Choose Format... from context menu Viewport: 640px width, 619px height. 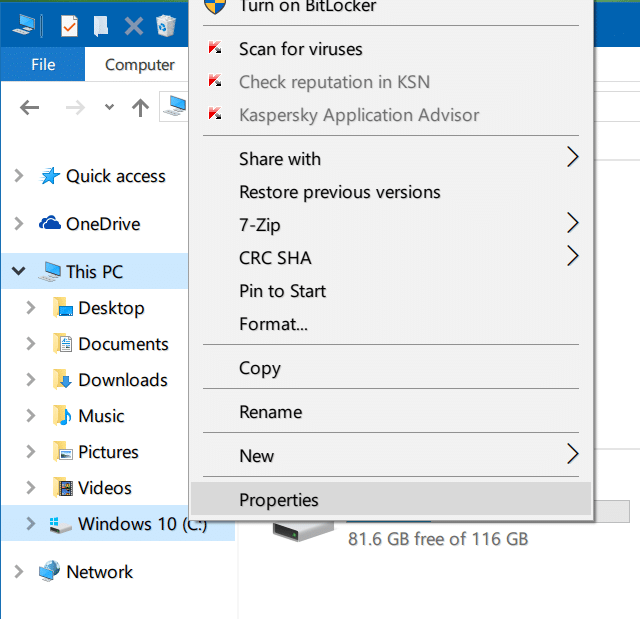(391, 324)
